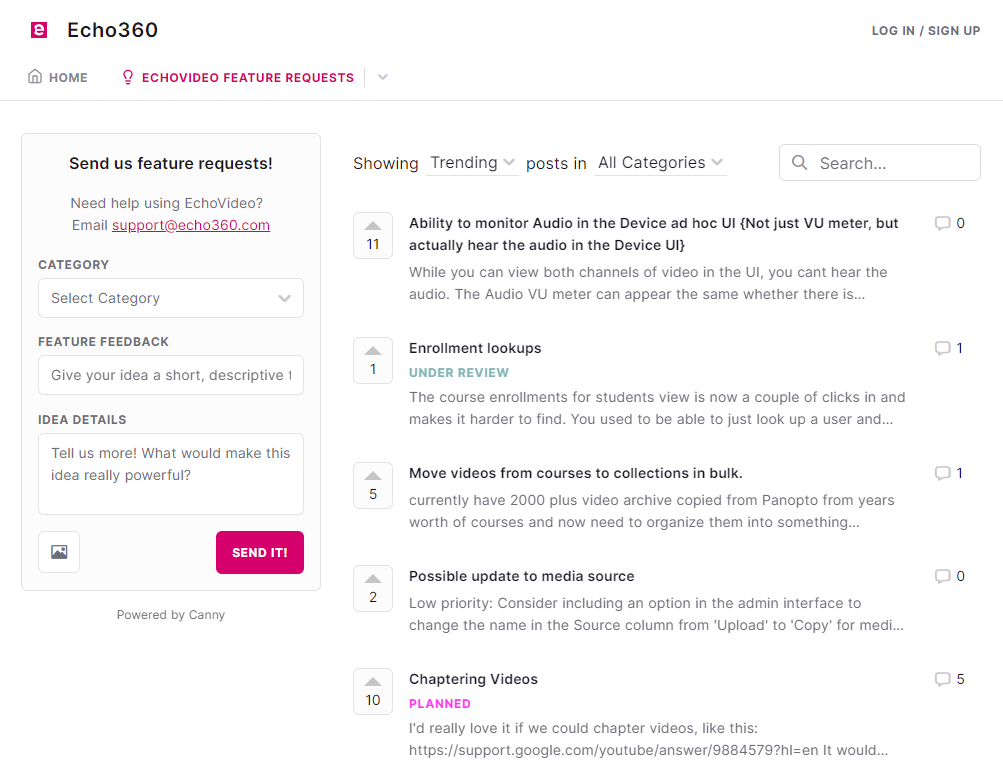Click 'The course enrollments for students' description

pos(658,408)
